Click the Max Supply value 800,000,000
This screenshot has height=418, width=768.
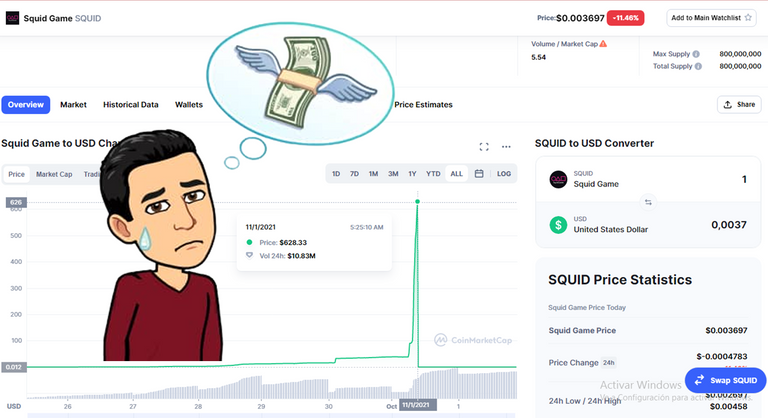point(740,54)
